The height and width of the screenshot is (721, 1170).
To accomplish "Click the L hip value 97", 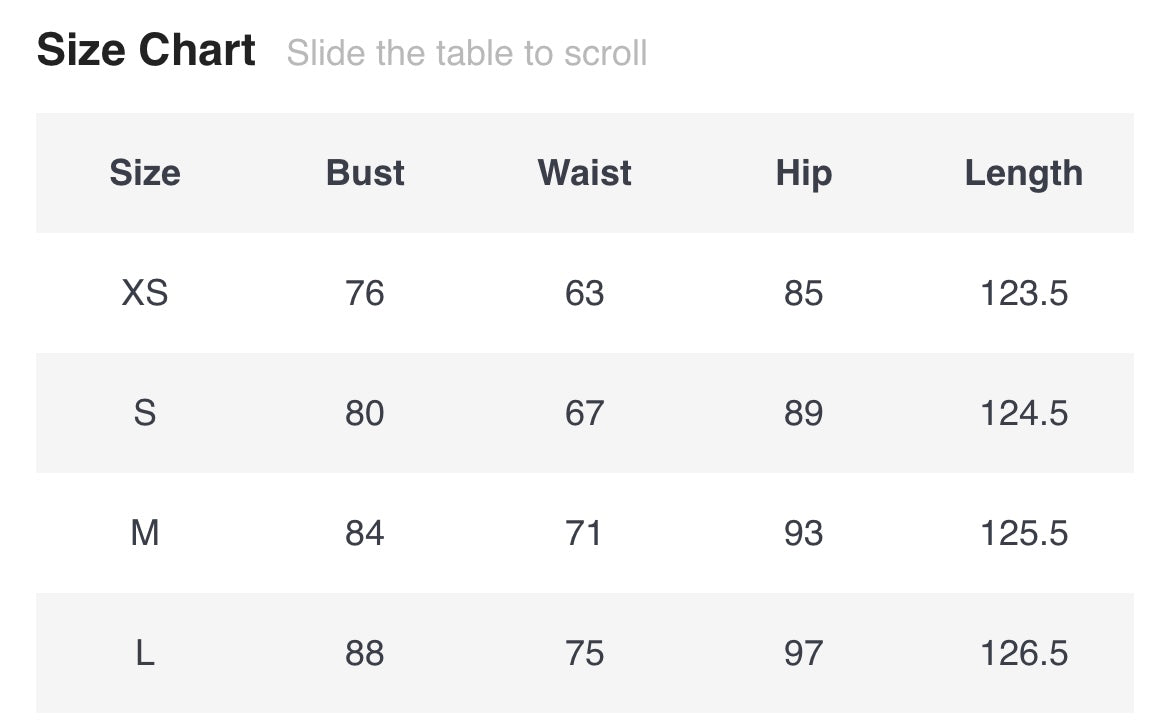I will click(x=804, y=653).
